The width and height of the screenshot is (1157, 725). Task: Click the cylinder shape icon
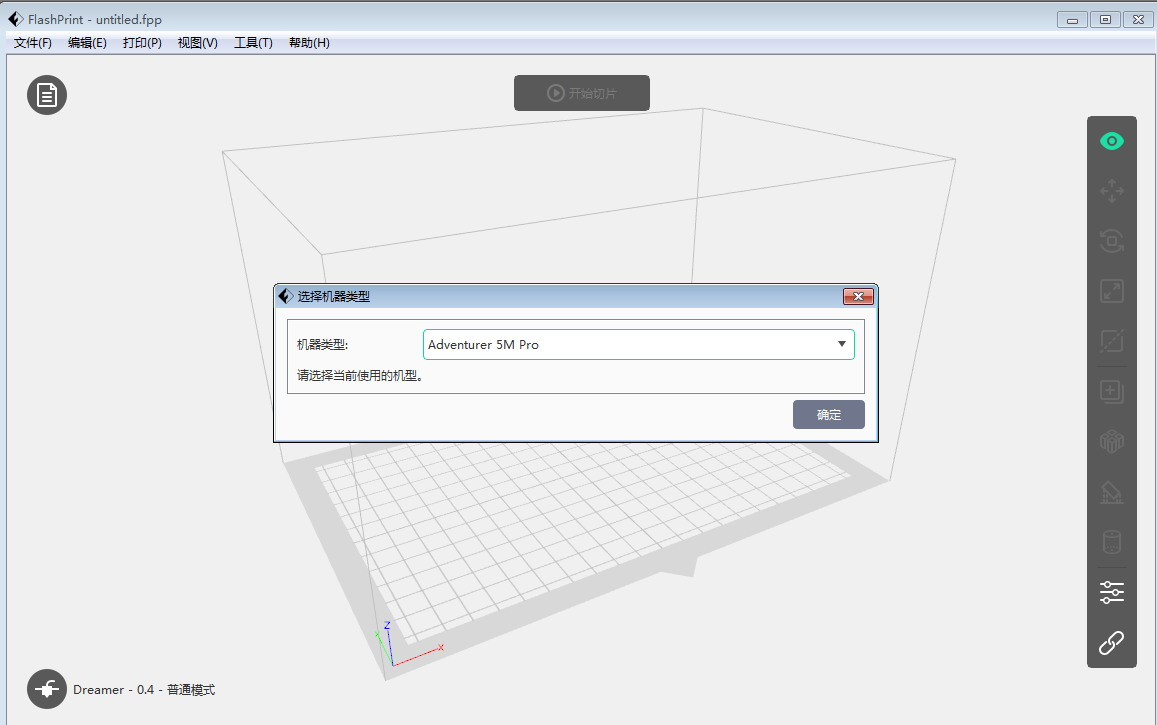1111,542
